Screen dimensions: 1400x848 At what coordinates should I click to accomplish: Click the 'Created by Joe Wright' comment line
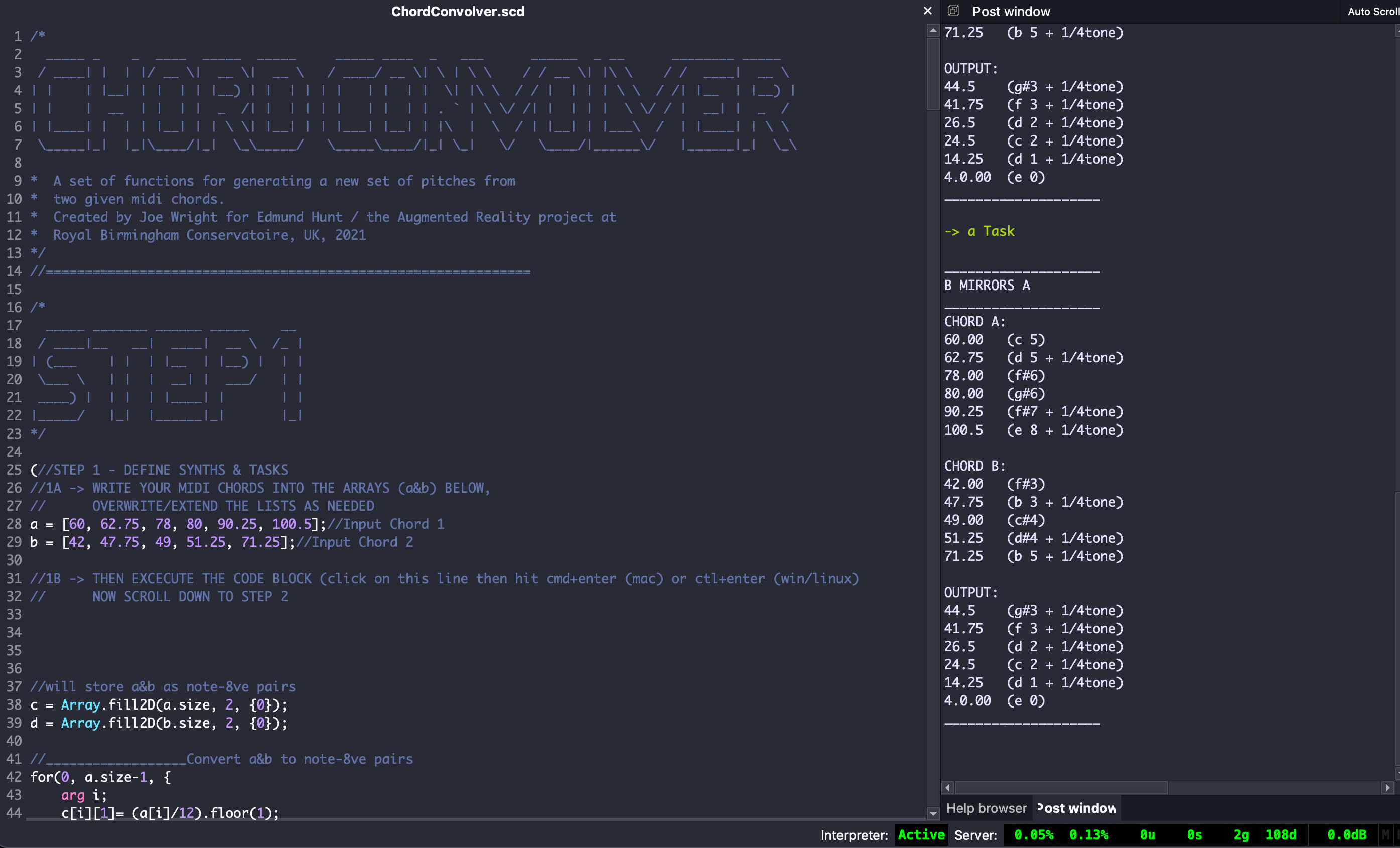pos(323,217)
